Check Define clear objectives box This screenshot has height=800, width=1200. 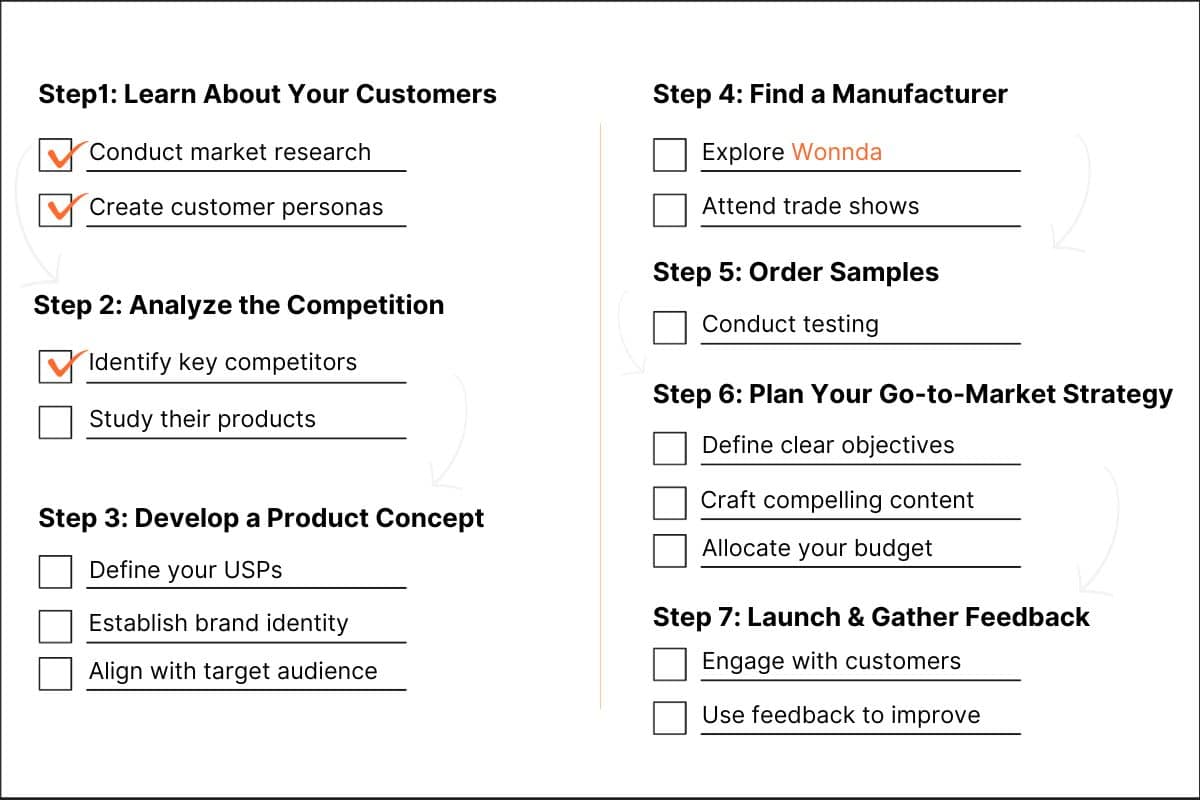pyautogui.click(x=670, y=448)
